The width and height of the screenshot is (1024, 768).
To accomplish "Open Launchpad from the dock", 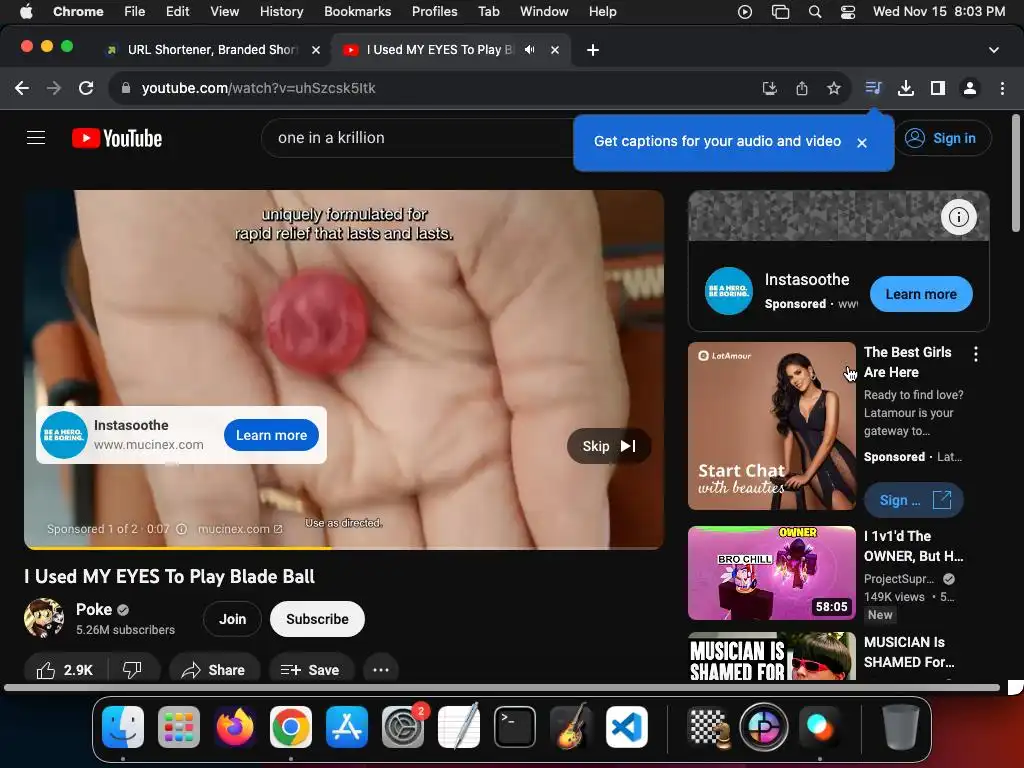I will 179,727.
